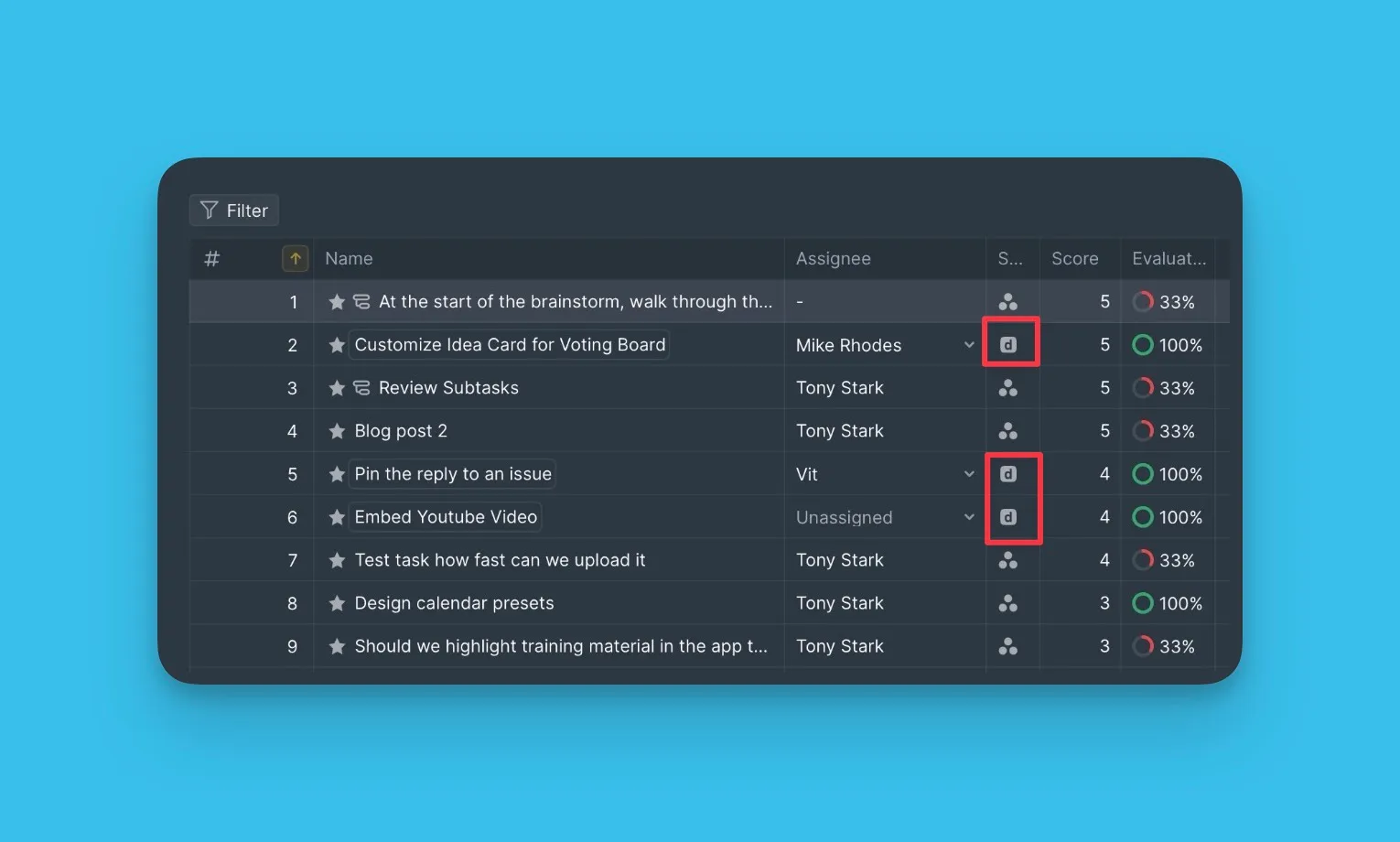Click the source icon in Pin the reply row

pos(1007,474)
